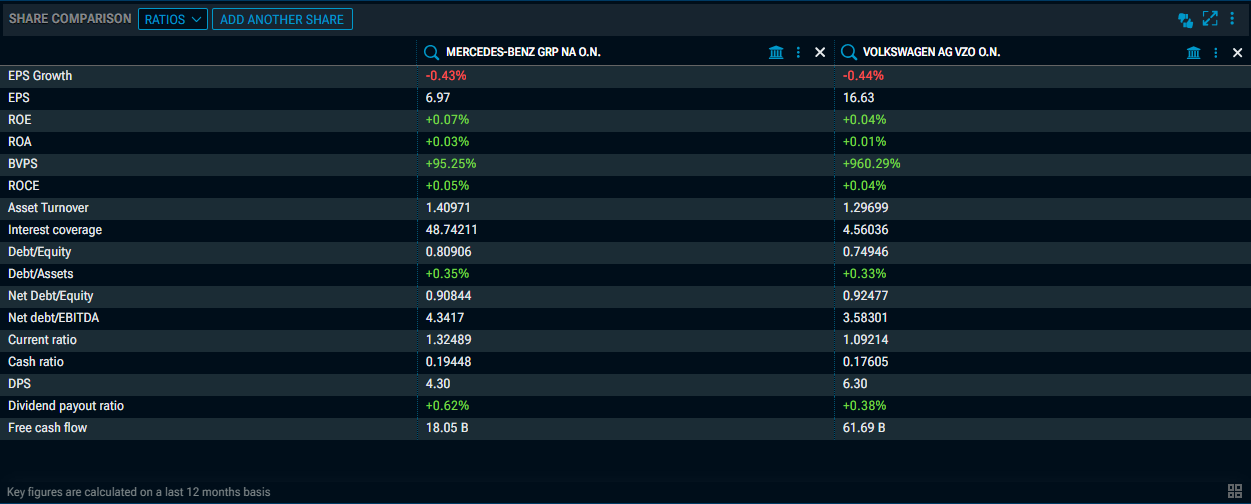This screenshot has height=504, width=1251.
Task: Click Mercedes Dividend payout ratio +0.62%
Action: [447, 406]
